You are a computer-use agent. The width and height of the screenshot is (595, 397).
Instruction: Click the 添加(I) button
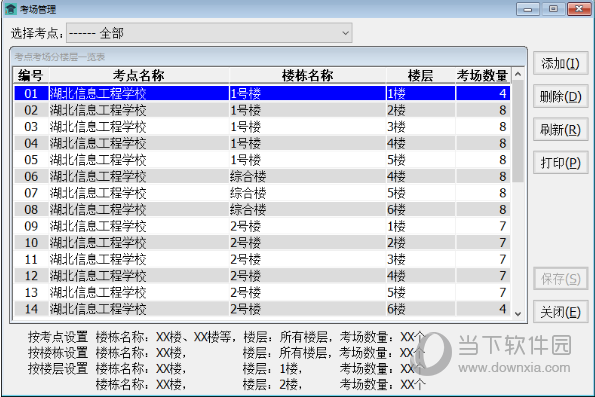[560, 63]
